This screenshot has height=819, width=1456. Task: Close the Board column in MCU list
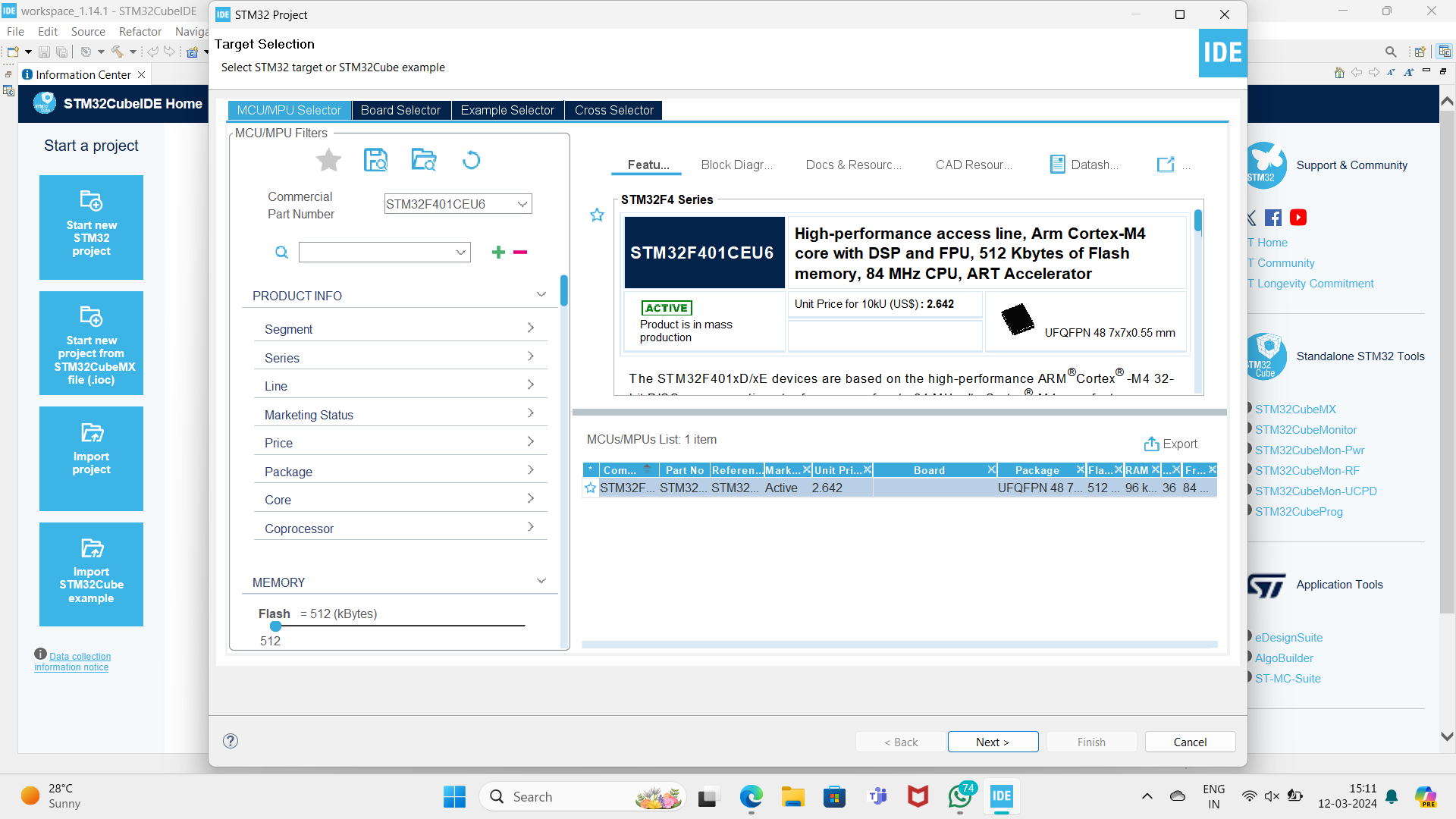991,470
